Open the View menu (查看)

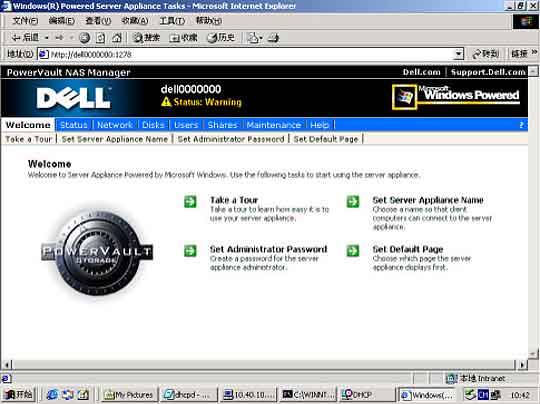[x=98, y=21]
